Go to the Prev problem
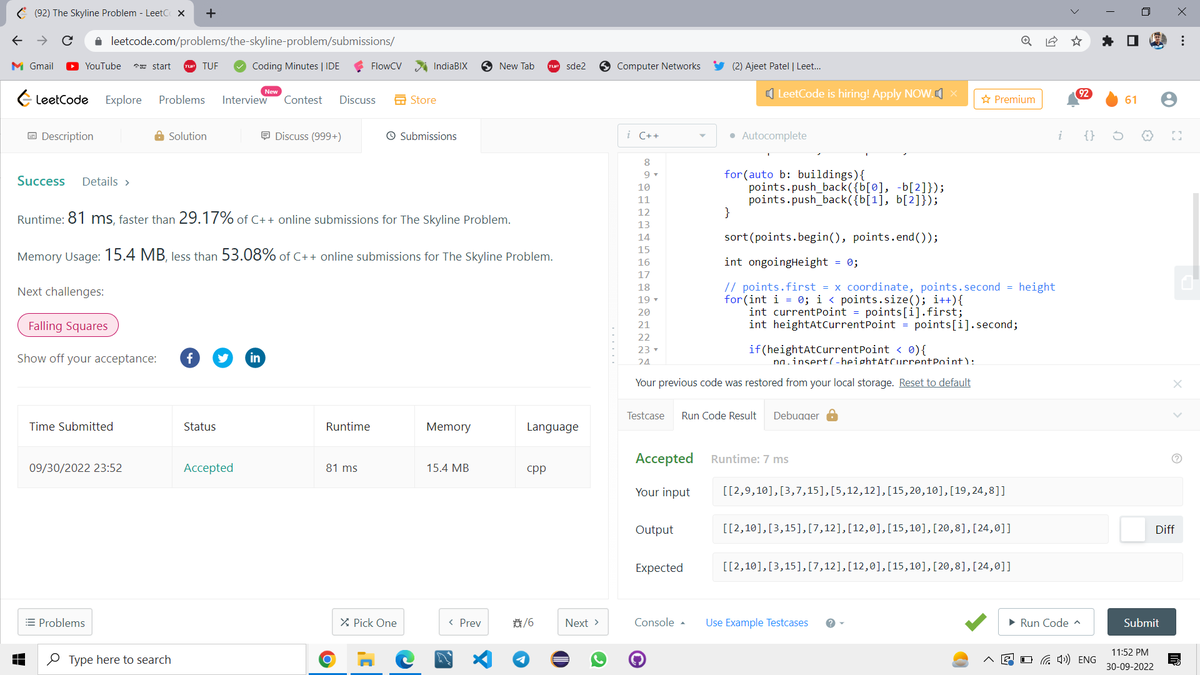This screenshot has width=1200, height=675. pos(463,622)
